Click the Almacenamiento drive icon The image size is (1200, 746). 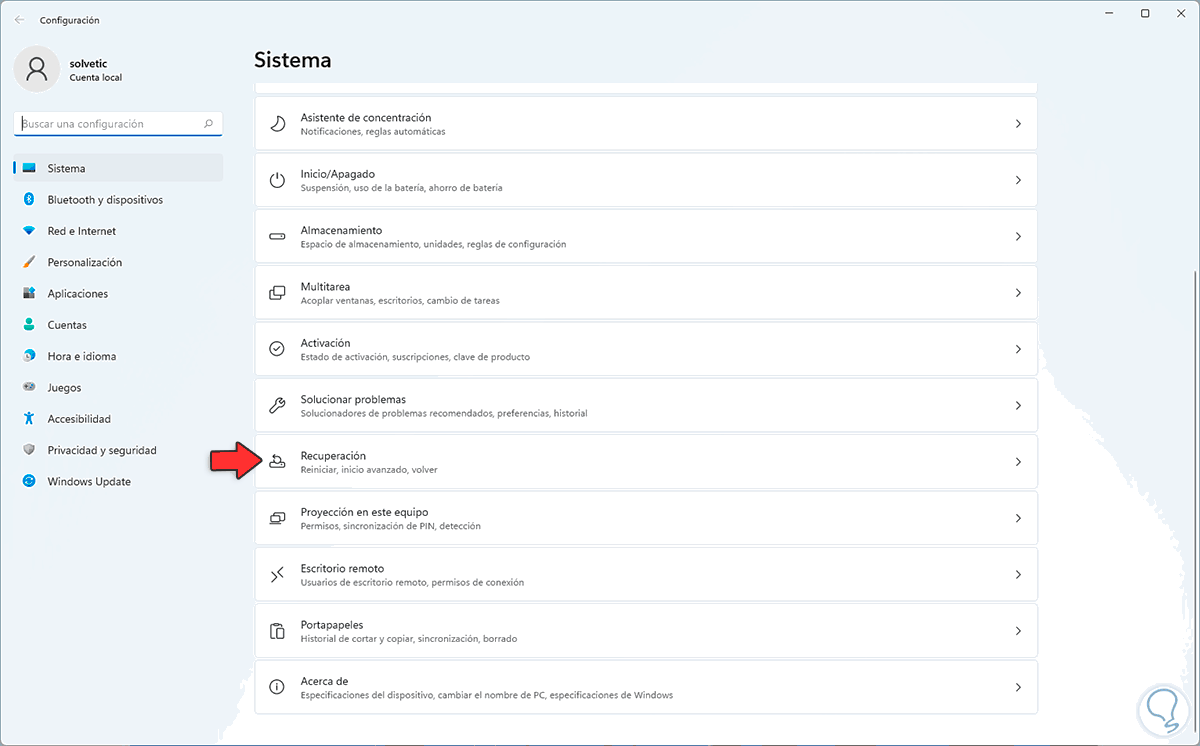pos(278,237)
